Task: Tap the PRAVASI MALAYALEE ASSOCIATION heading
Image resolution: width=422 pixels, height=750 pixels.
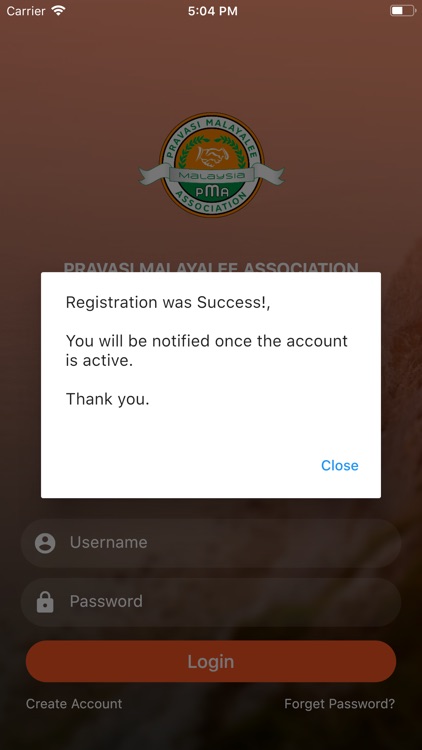Action: click(x=211, y=267)
